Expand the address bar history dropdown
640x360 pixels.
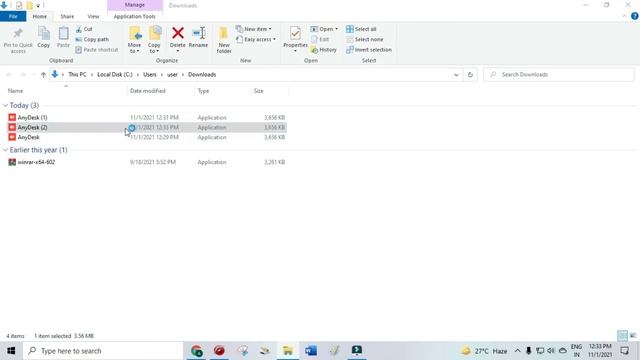[456, 75]
